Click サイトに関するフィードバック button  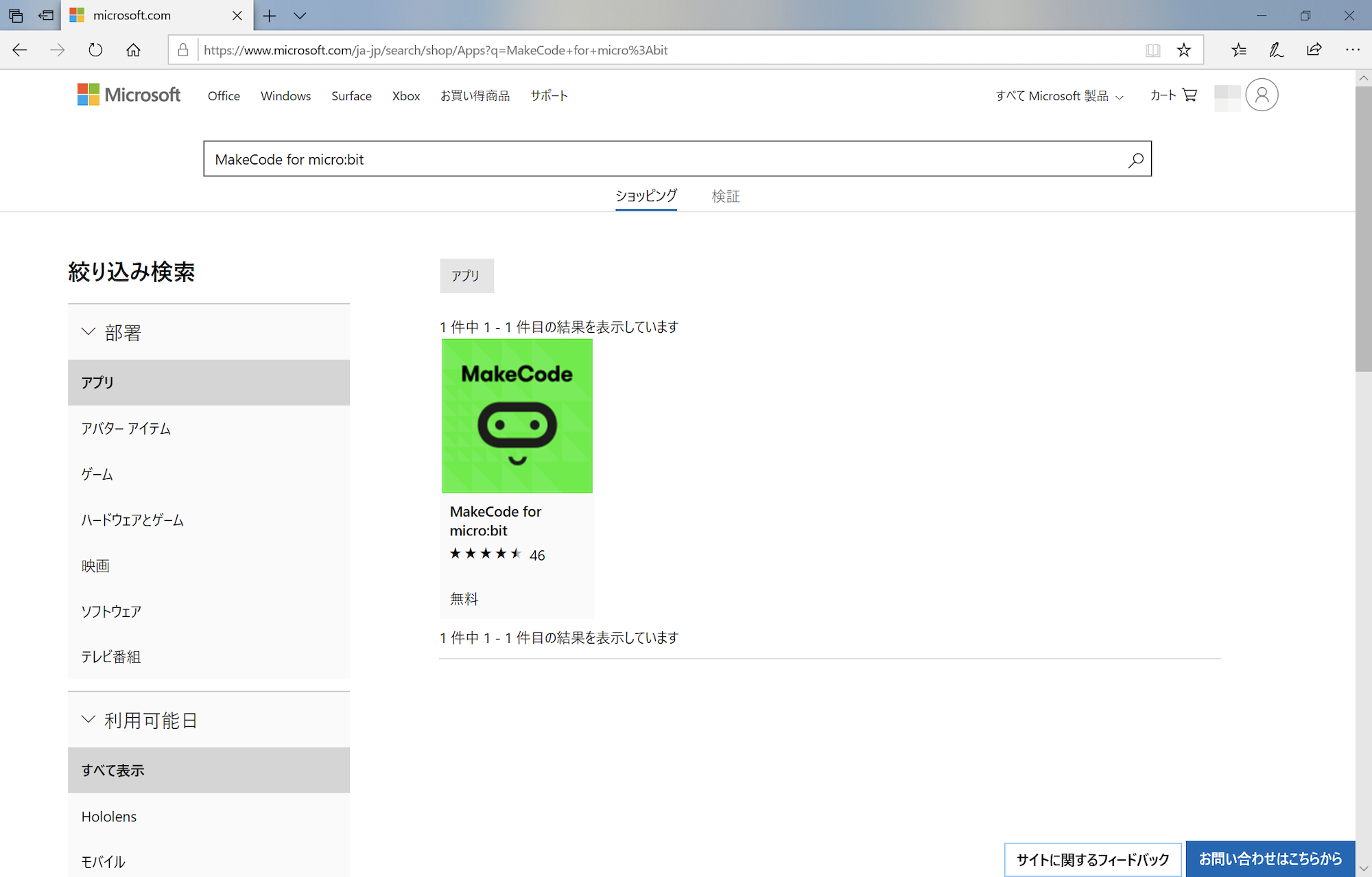[x=1093, y=859]
